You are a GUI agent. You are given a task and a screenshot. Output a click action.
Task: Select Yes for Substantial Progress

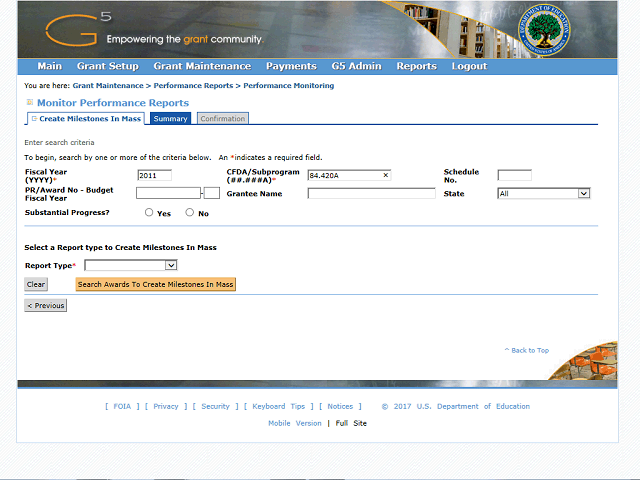click(149, 212)
